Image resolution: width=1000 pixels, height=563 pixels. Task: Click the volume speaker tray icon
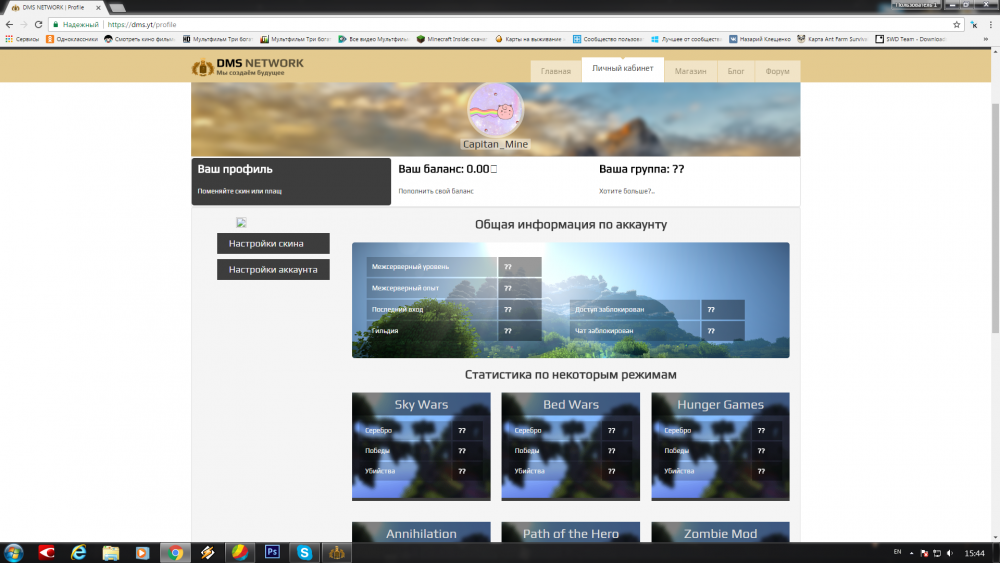948,552
